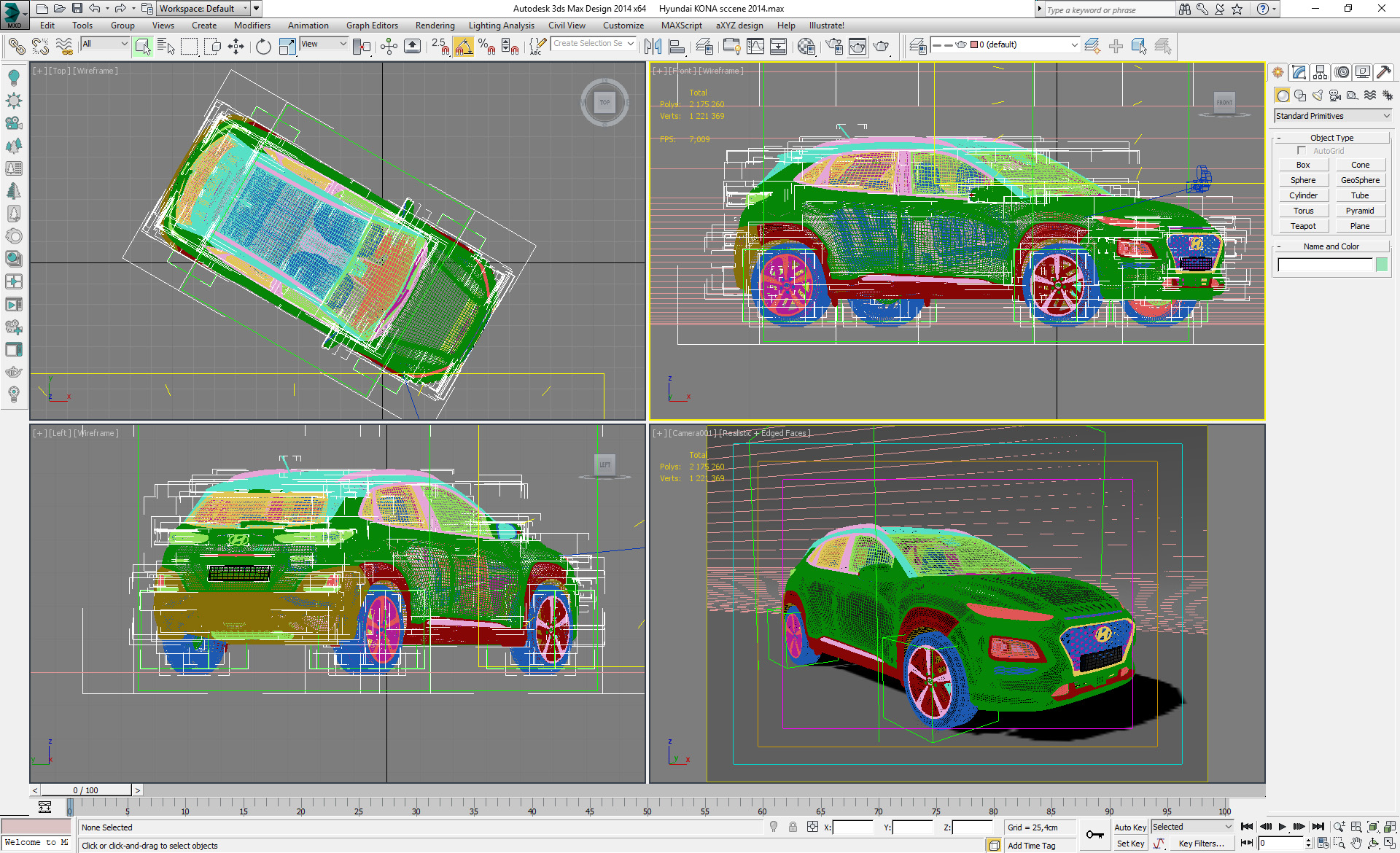
Task: Open Render Setup dialog
Action: (x=833, y=47)
